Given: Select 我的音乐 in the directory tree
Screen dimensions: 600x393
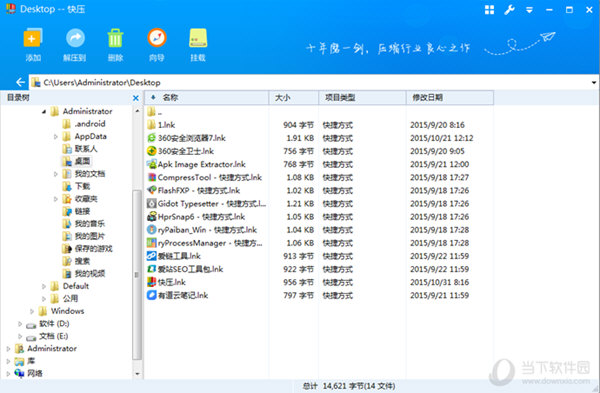Looking at the screenshot, I should (x=90, y=223).
